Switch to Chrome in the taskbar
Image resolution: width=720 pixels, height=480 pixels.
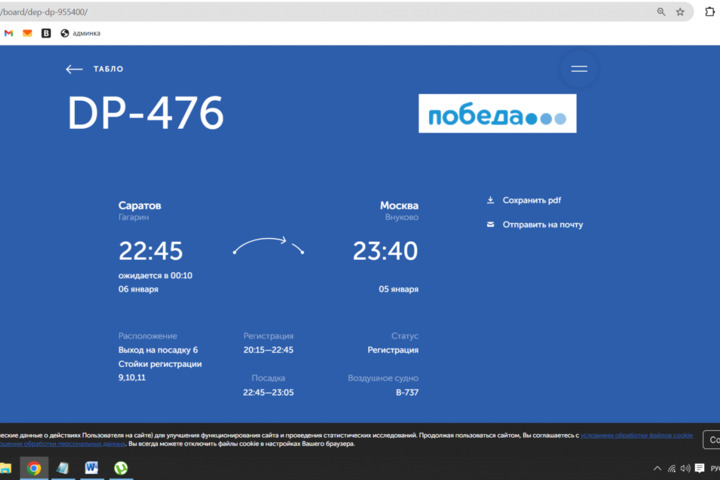tap(34, 468)
